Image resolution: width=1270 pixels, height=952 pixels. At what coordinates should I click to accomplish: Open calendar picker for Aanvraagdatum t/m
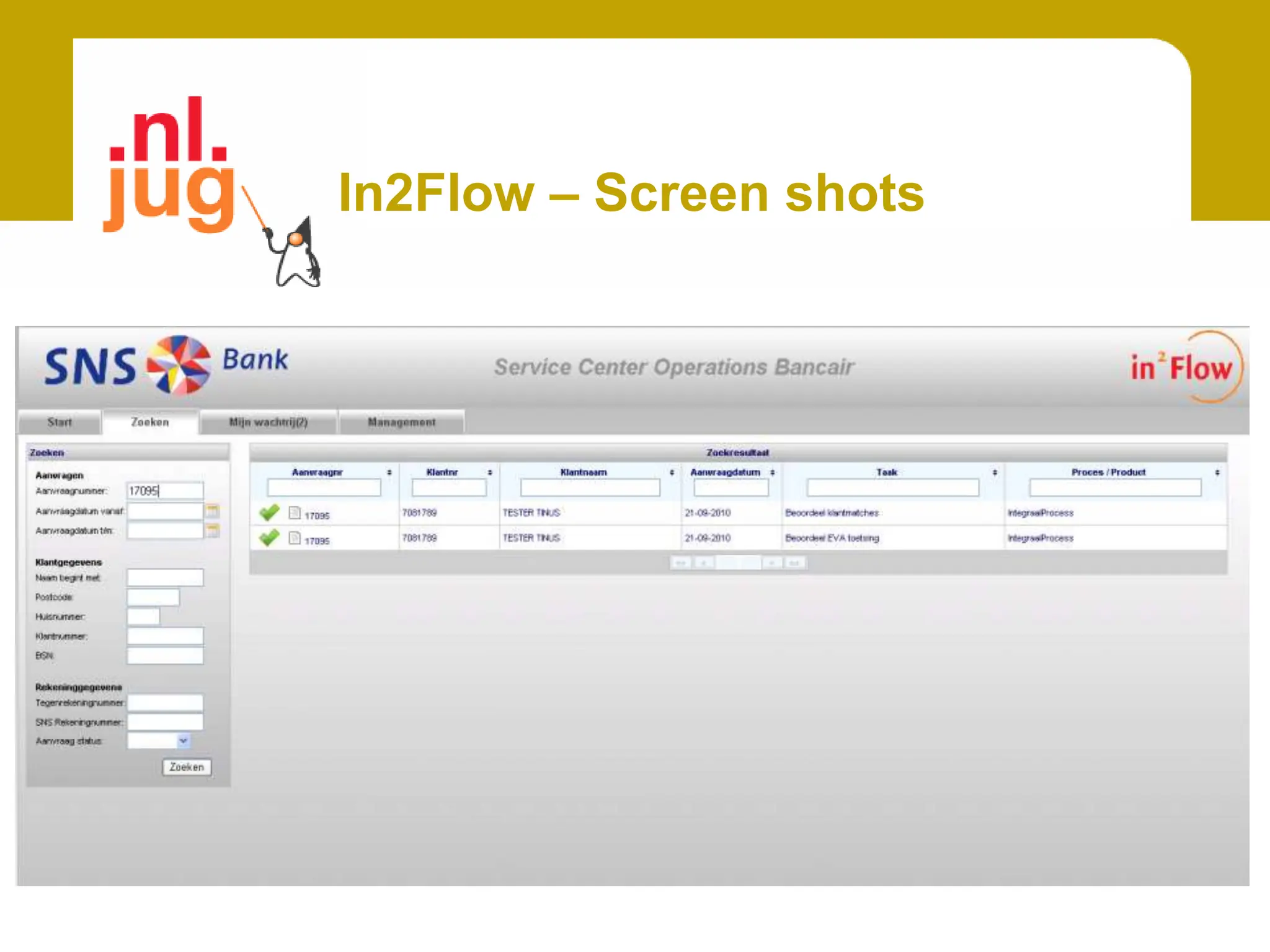(212, 530)
